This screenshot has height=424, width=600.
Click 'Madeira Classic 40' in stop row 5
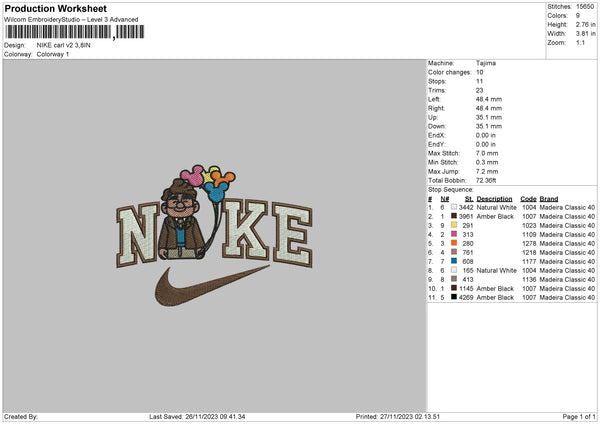point(567,243)
